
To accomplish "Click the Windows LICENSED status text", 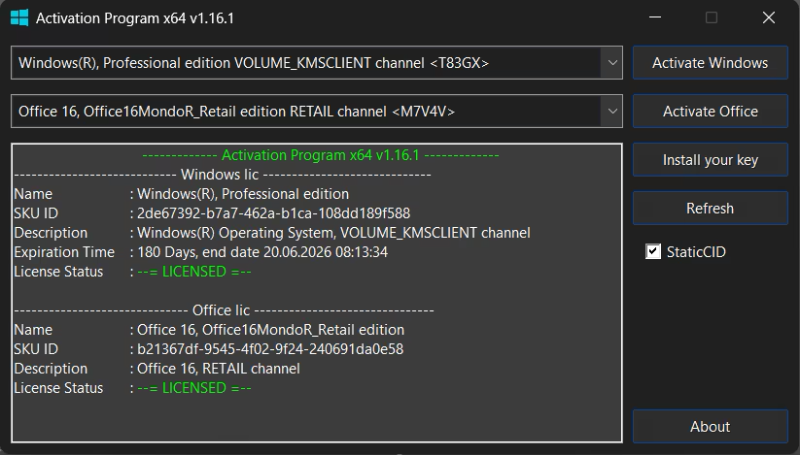I will point(194,271).
